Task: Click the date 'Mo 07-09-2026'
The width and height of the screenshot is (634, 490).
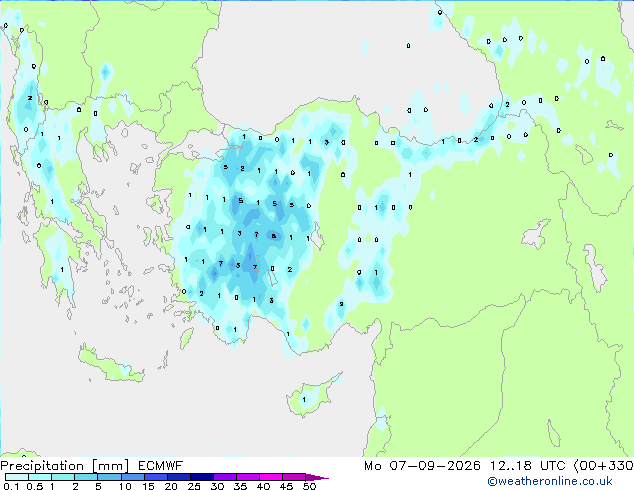Action: tap(423, 466)
